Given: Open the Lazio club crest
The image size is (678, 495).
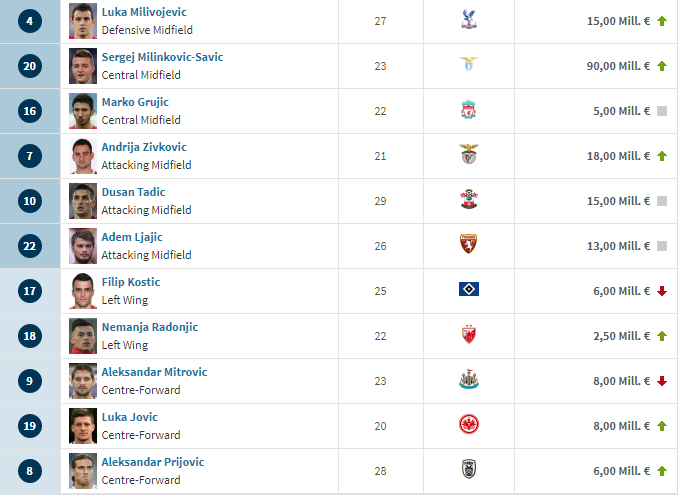Looking at the screenshot, I should tap(469, 64).
